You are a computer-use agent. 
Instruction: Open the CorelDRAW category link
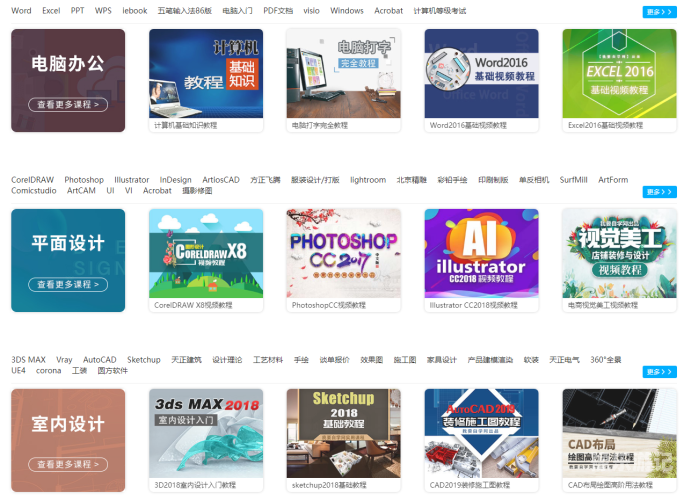[32, 180]
